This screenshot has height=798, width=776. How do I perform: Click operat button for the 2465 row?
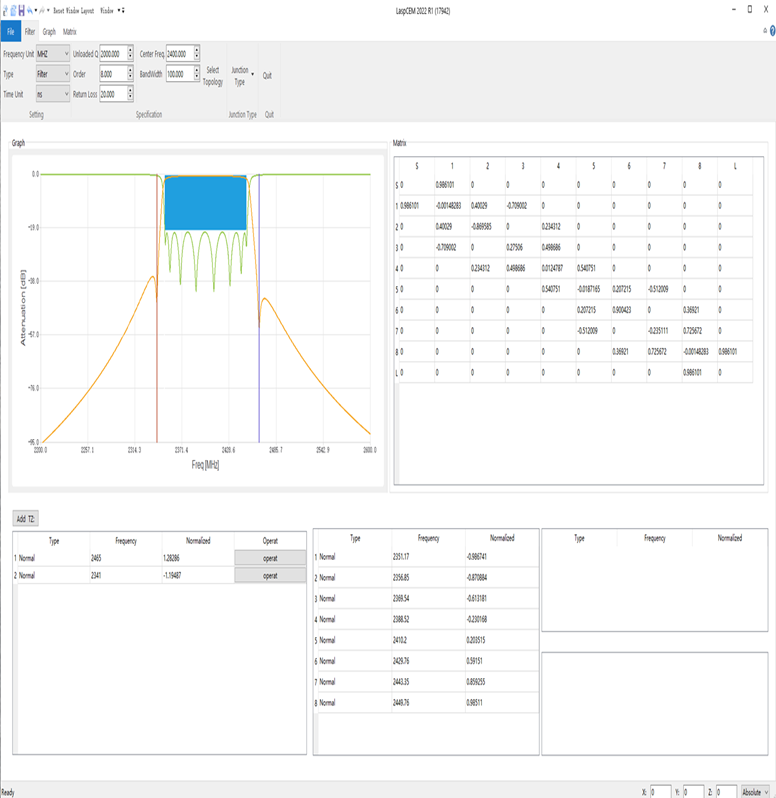coord(270,558)
